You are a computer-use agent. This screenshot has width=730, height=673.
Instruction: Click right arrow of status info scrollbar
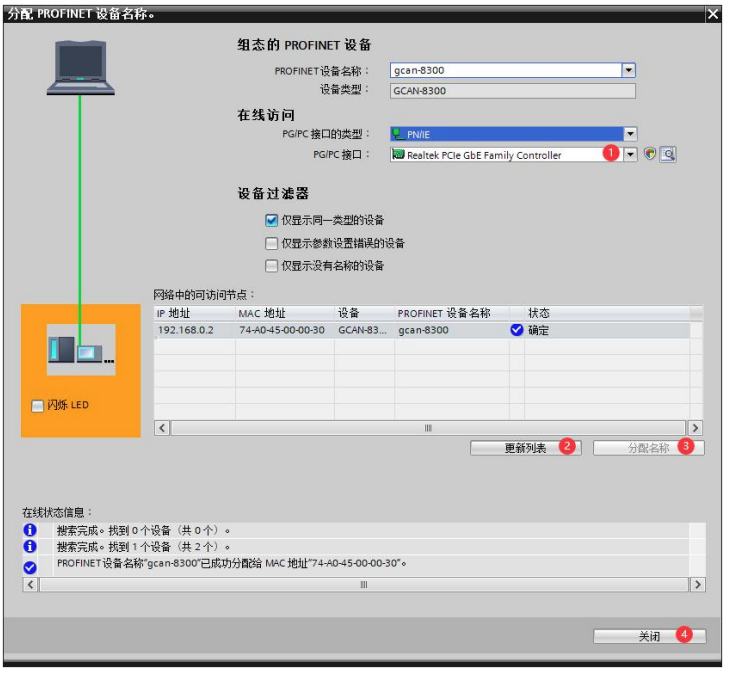697,584
